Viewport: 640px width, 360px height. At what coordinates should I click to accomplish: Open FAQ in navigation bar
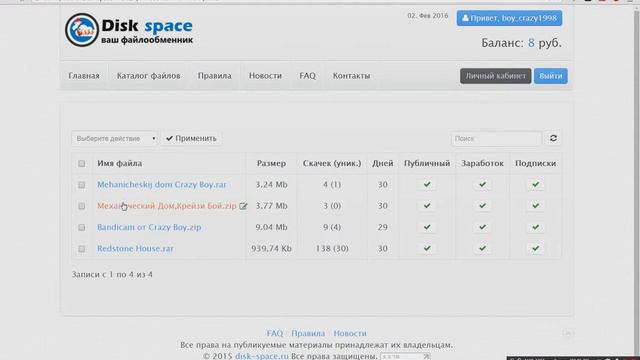[307, 76]
